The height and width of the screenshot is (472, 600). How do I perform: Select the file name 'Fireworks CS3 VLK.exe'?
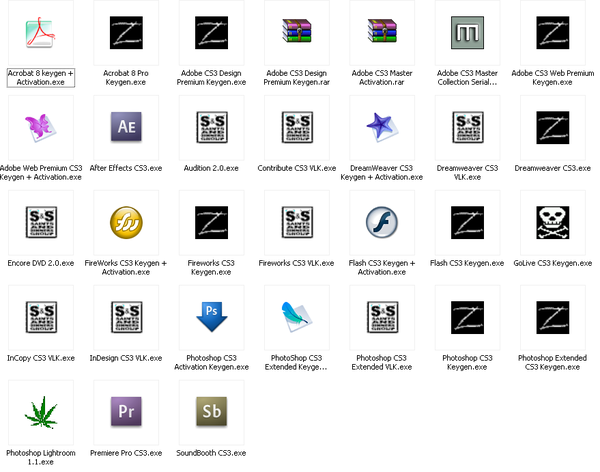(x=297, y=263)
